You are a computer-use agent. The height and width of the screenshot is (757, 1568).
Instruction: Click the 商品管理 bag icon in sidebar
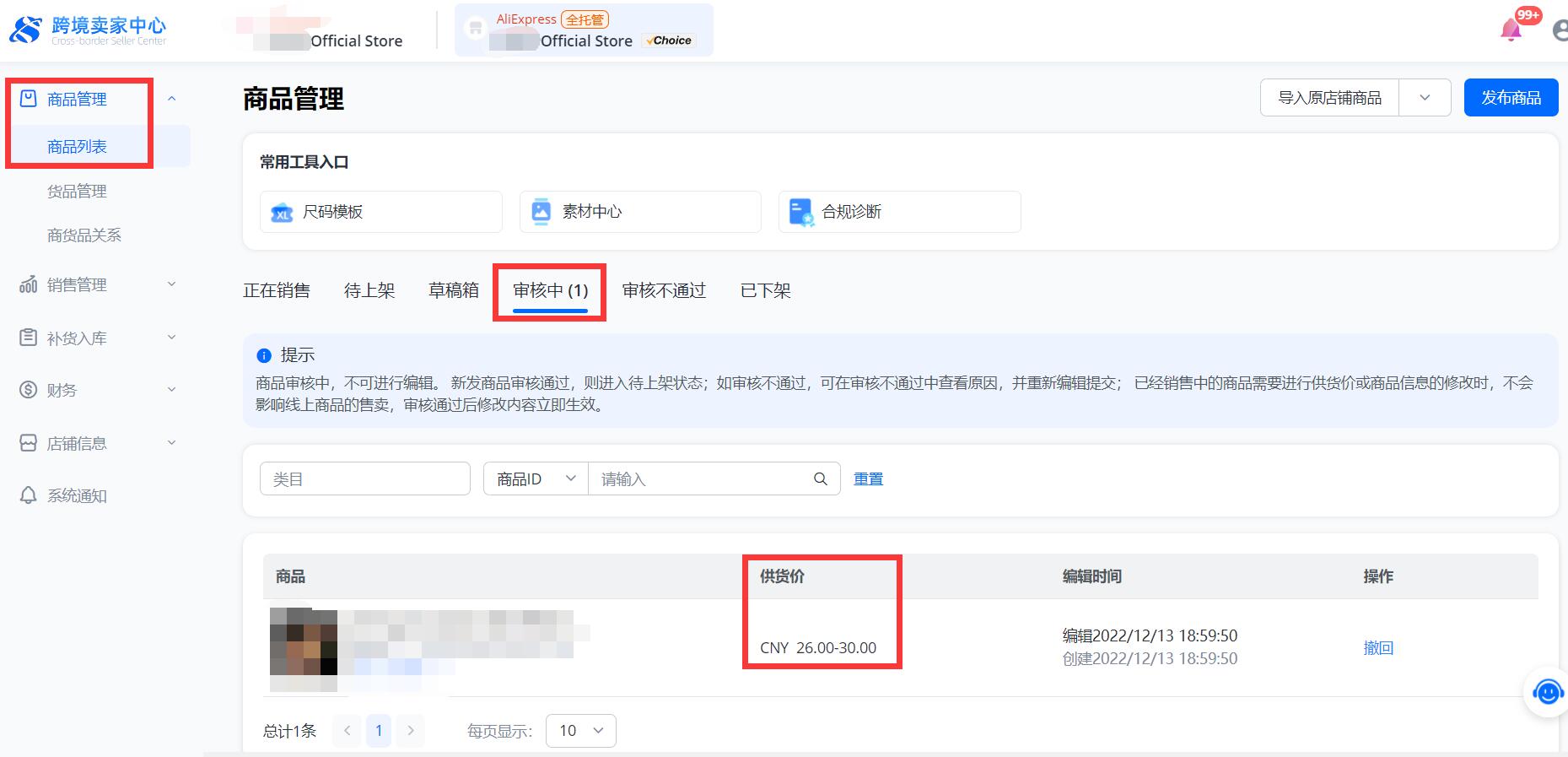[29, 99]
